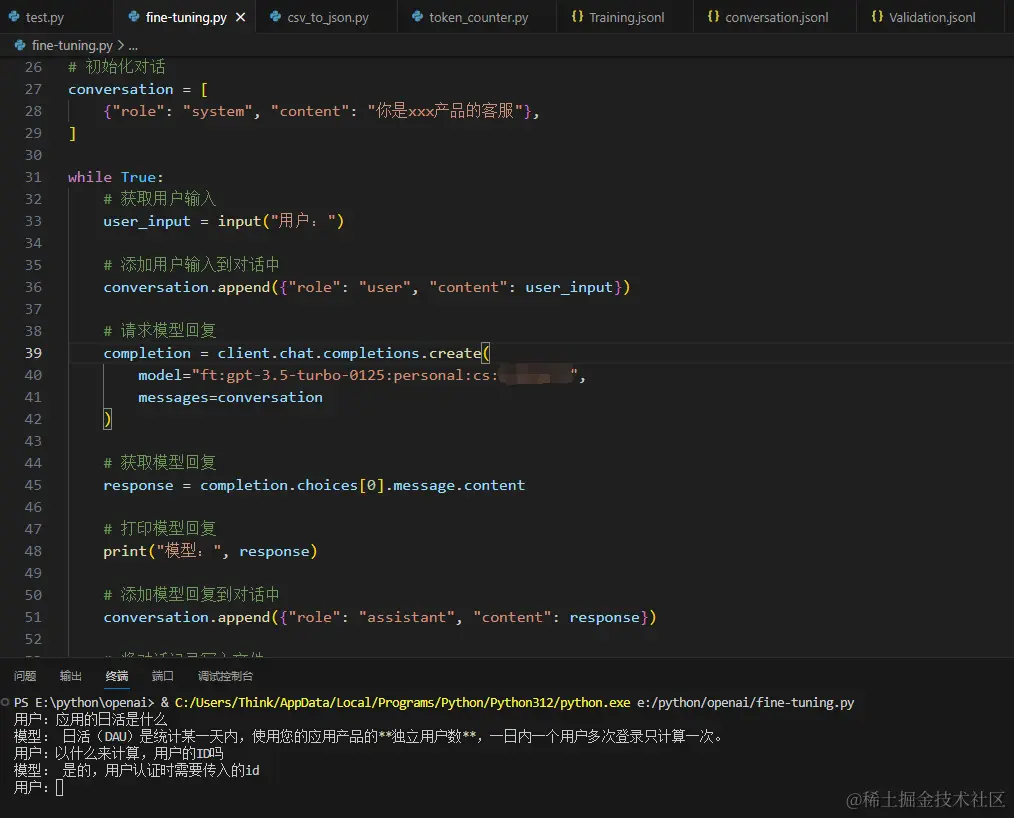Screen dimensions: 1014x818
Task: Close the fine-tuning.py tab
Action: (238, 16)
